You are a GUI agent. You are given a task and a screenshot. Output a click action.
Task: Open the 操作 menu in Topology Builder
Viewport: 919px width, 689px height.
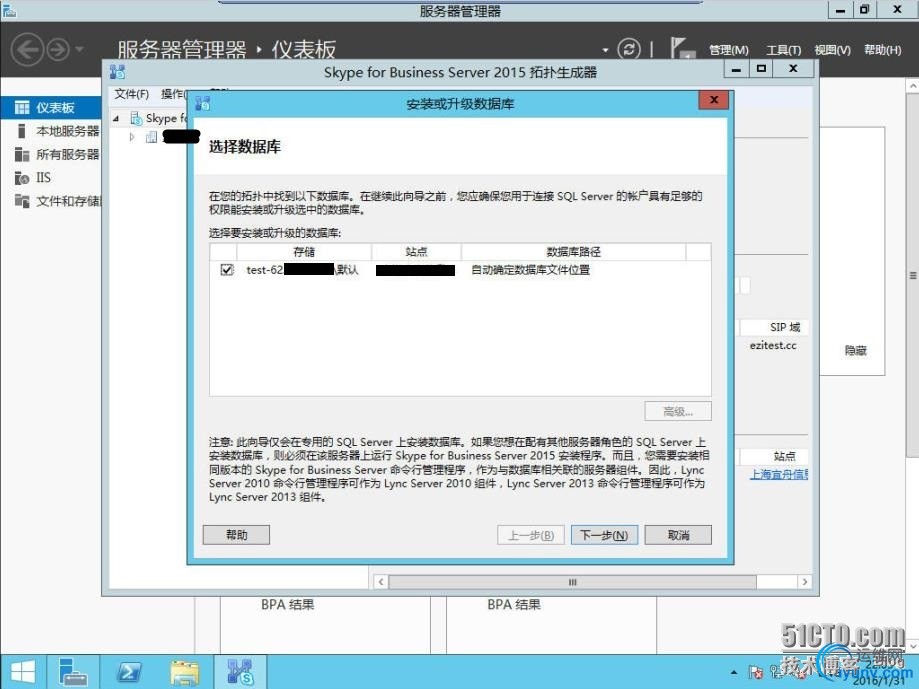pos(174,94)
